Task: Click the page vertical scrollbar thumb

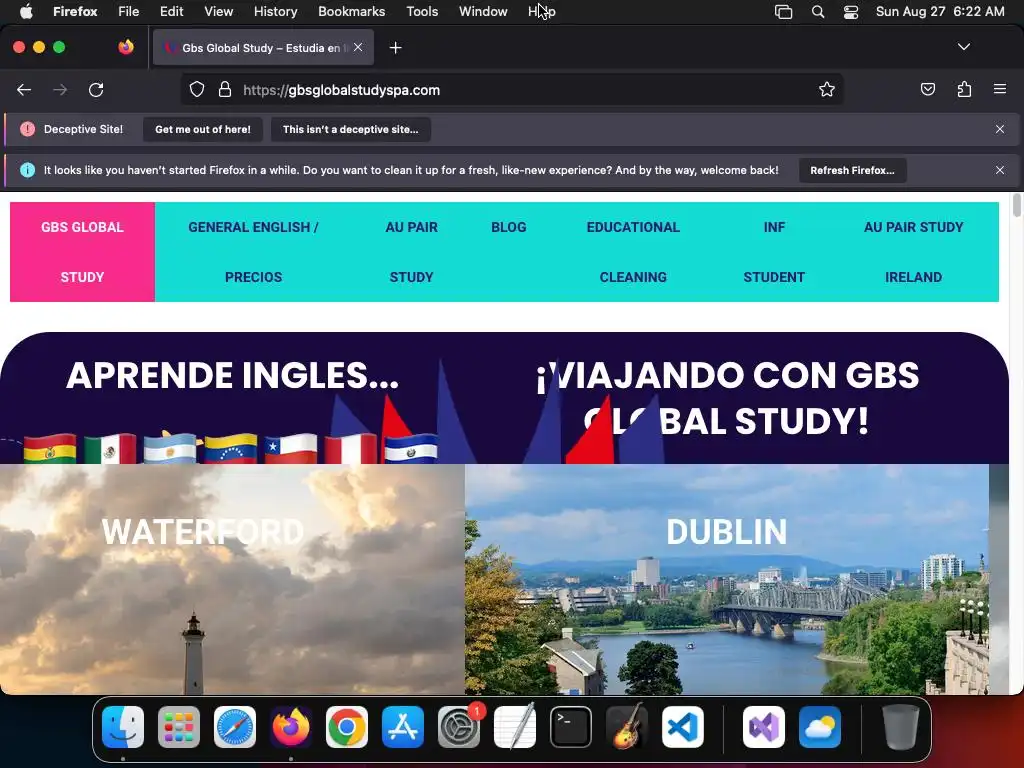Action: [1017, 205]
